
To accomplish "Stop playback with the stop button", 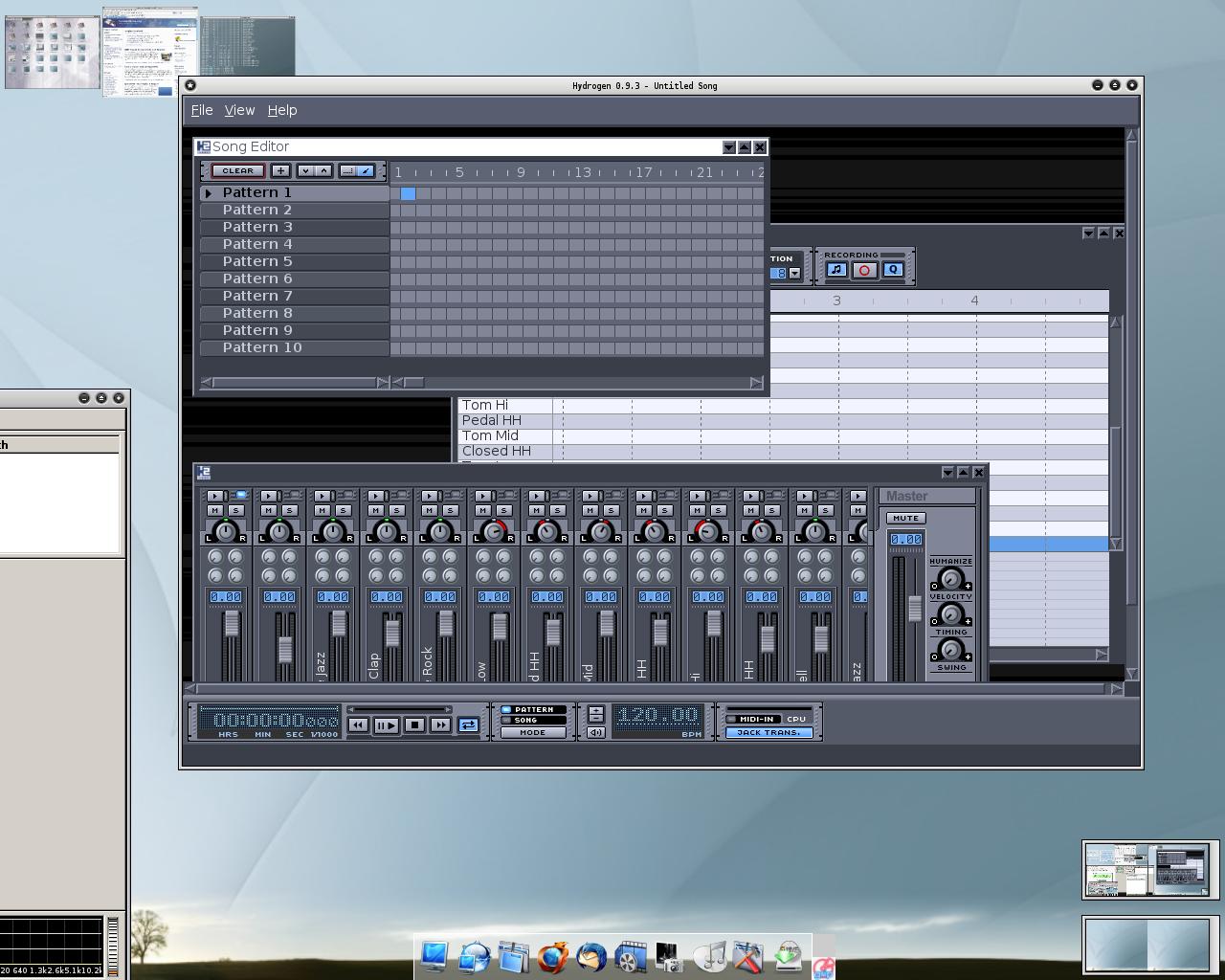I will pyautogui.click(x=414, y=725).
